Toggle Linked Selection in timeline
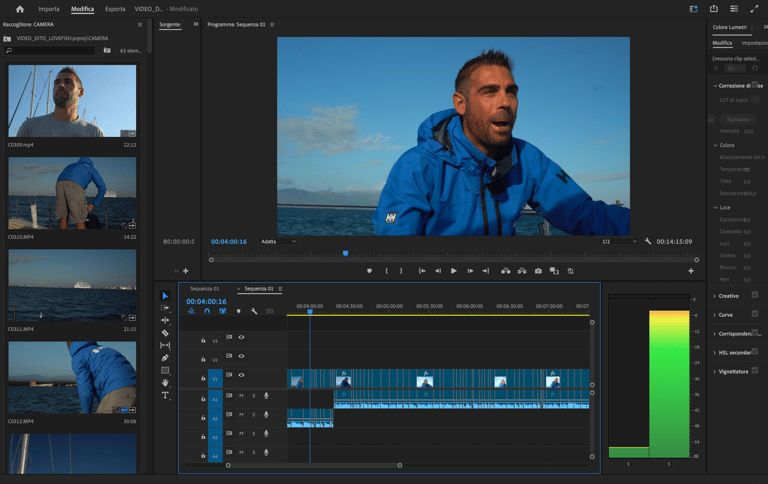Screen dimensions: 768x484 222,311
